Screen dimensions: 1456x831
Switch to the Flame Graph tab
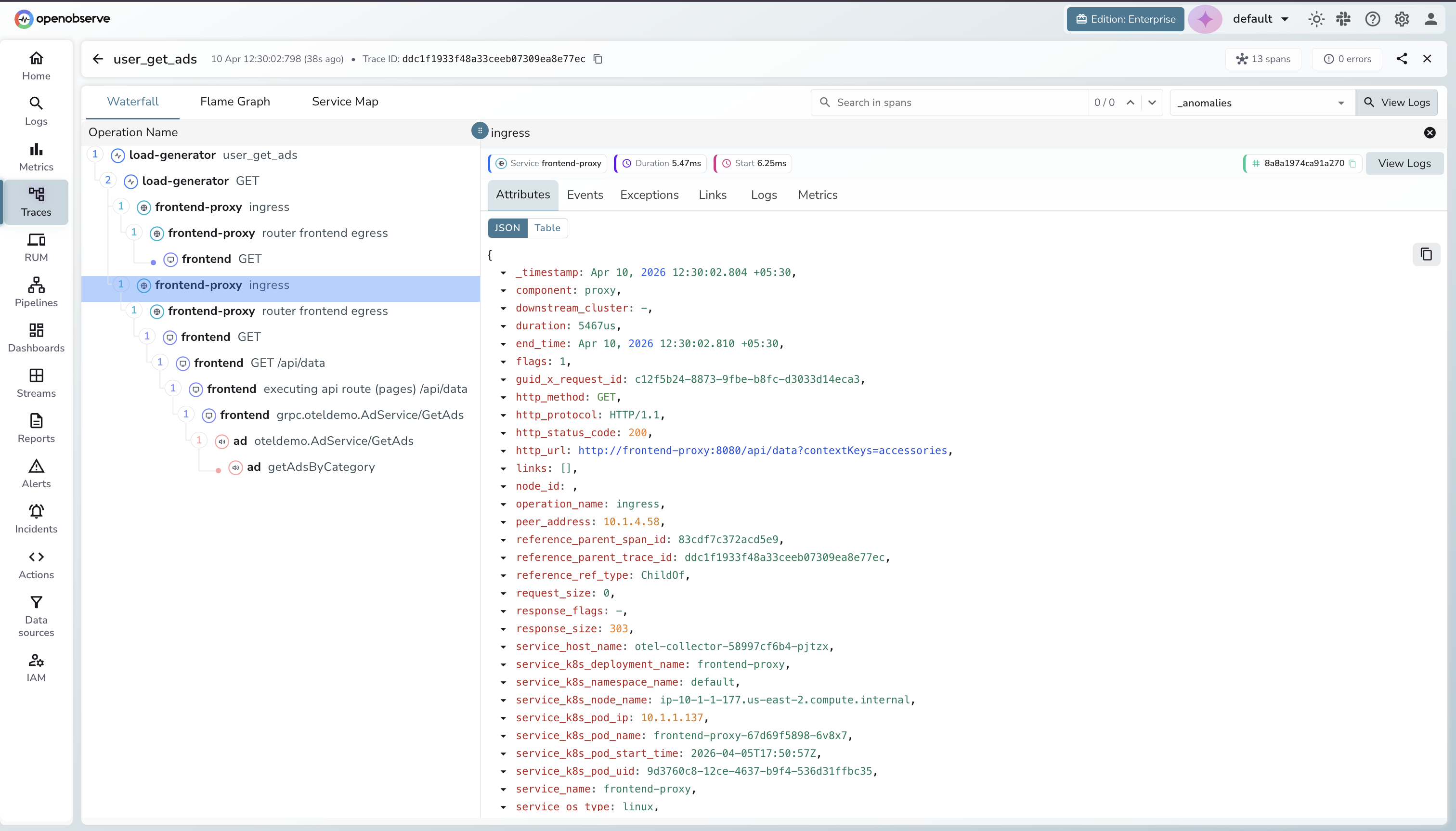click(x=235, y=101)
